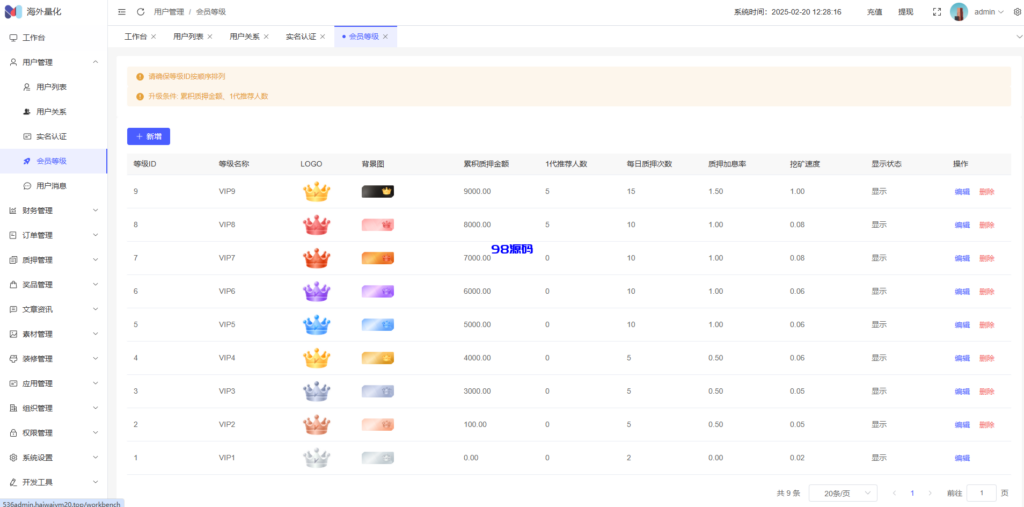Close the 用户列表 tab

[x=210, y=37]
